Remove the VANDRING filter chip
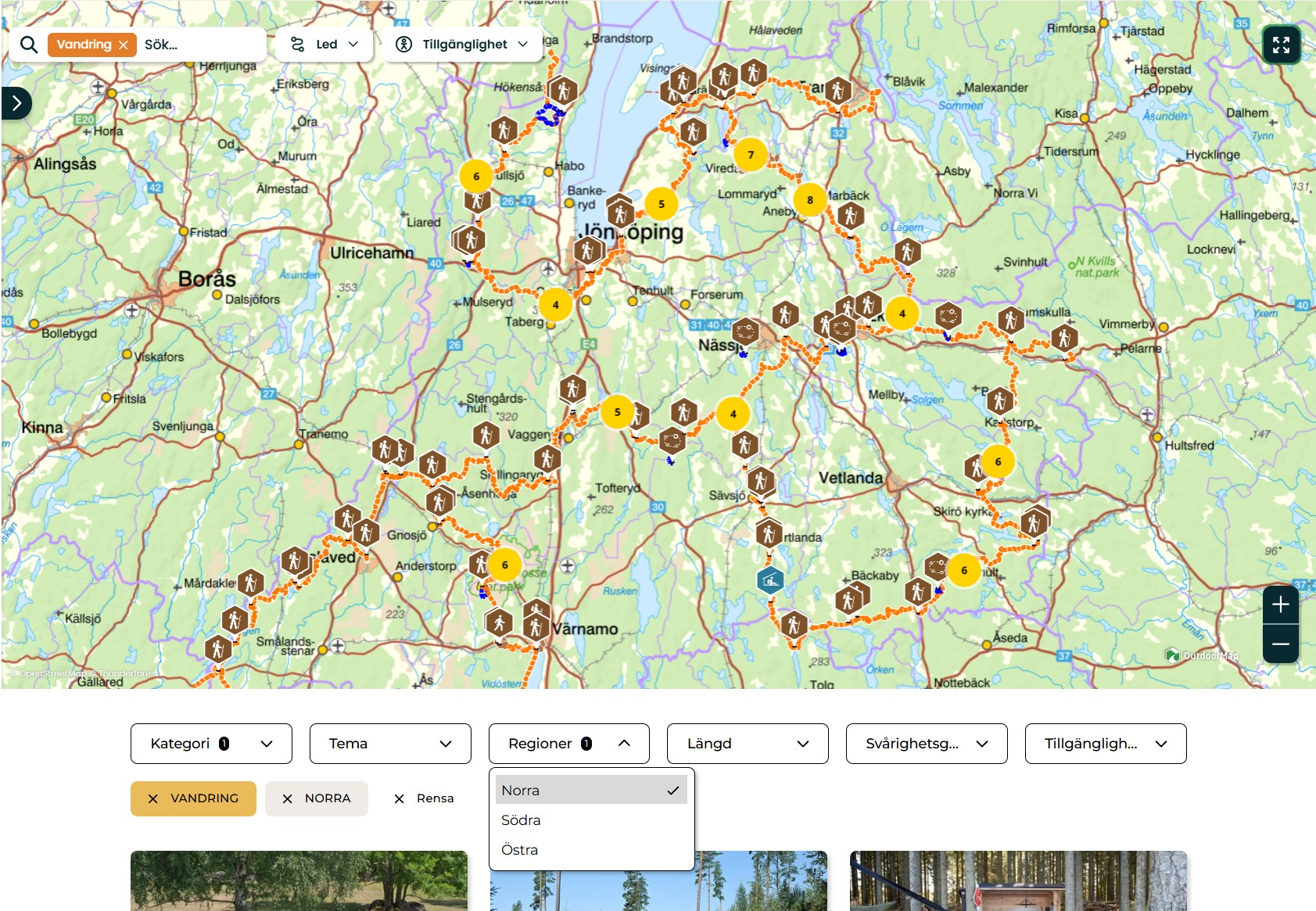The width and height of the screenshot is (1316, 911). coord(154,798)
